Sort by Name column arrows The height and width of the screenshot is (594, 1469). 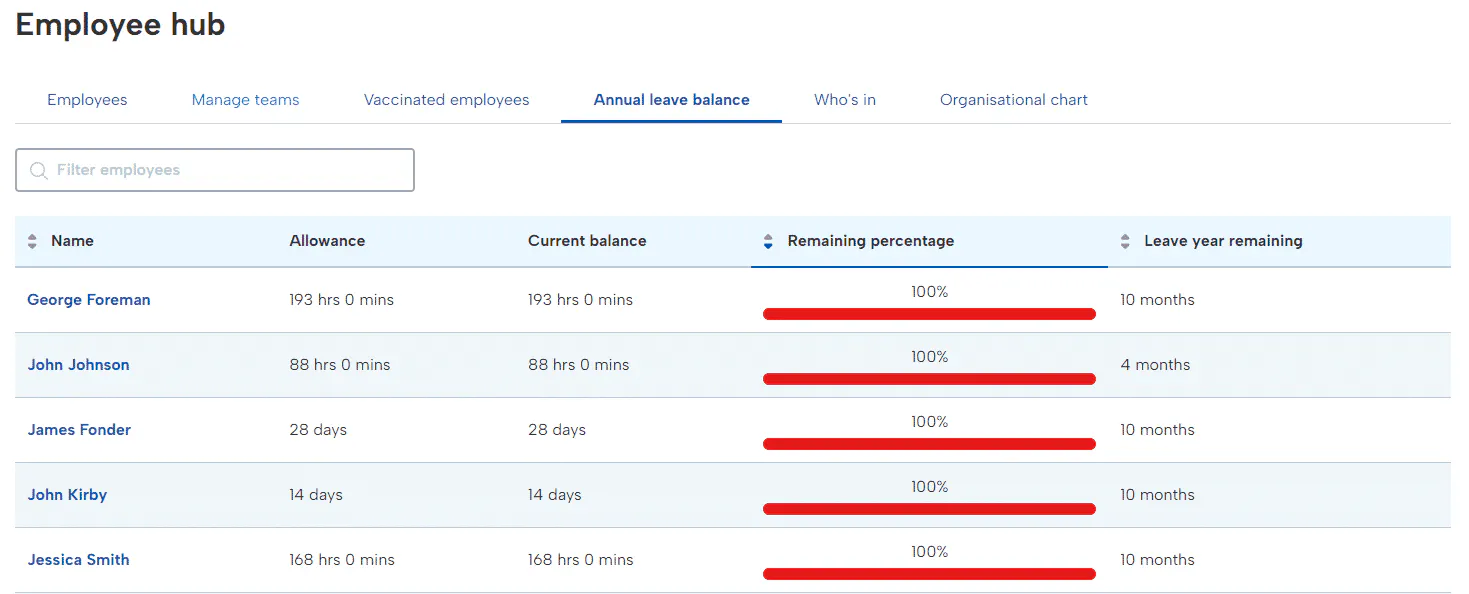point(32,241)
